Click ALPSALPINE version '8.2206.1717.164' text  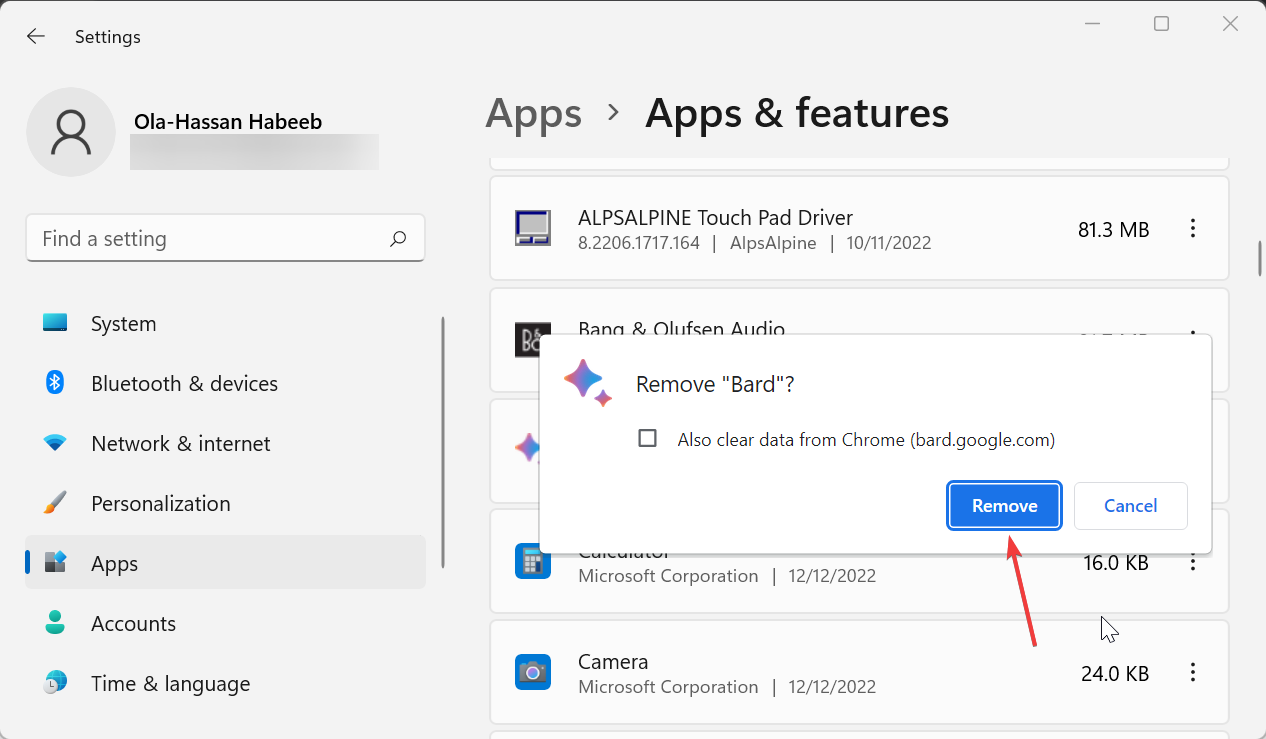point(639,243)
